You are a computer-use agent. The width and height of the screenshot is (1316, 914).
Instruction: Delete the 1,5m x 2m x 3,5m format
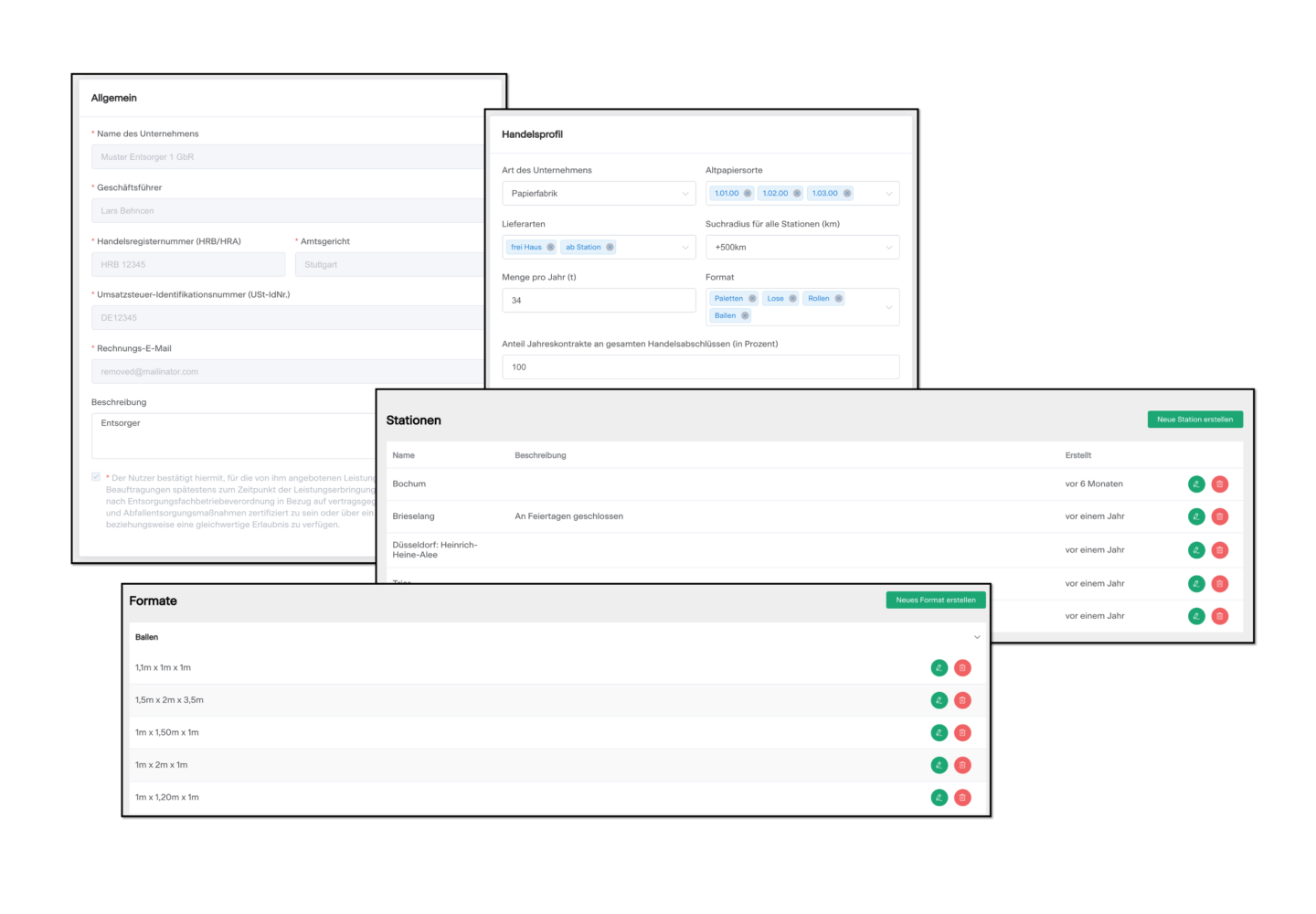[x=962, y=700]
